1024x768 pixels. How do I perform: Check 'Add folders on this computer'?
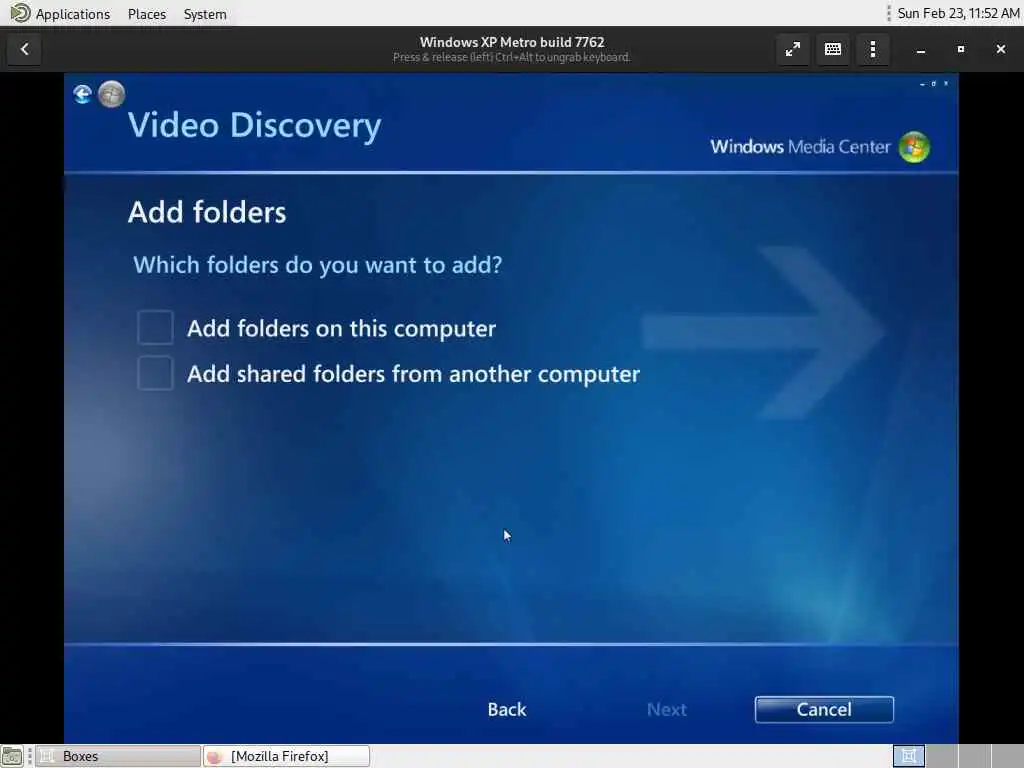tap(155, 327)
